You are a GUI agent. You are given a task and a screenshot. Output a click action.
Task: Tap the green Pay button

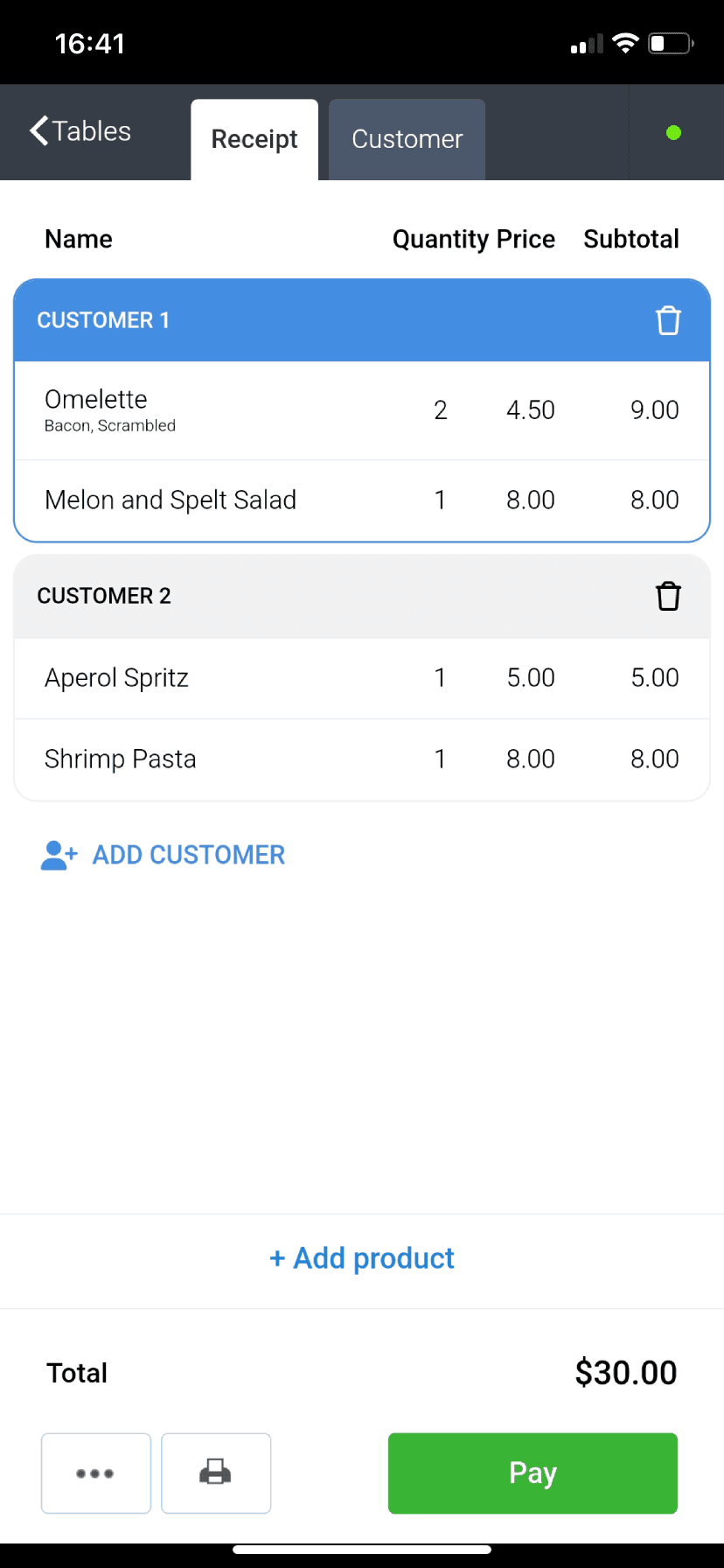point(533,1473)
